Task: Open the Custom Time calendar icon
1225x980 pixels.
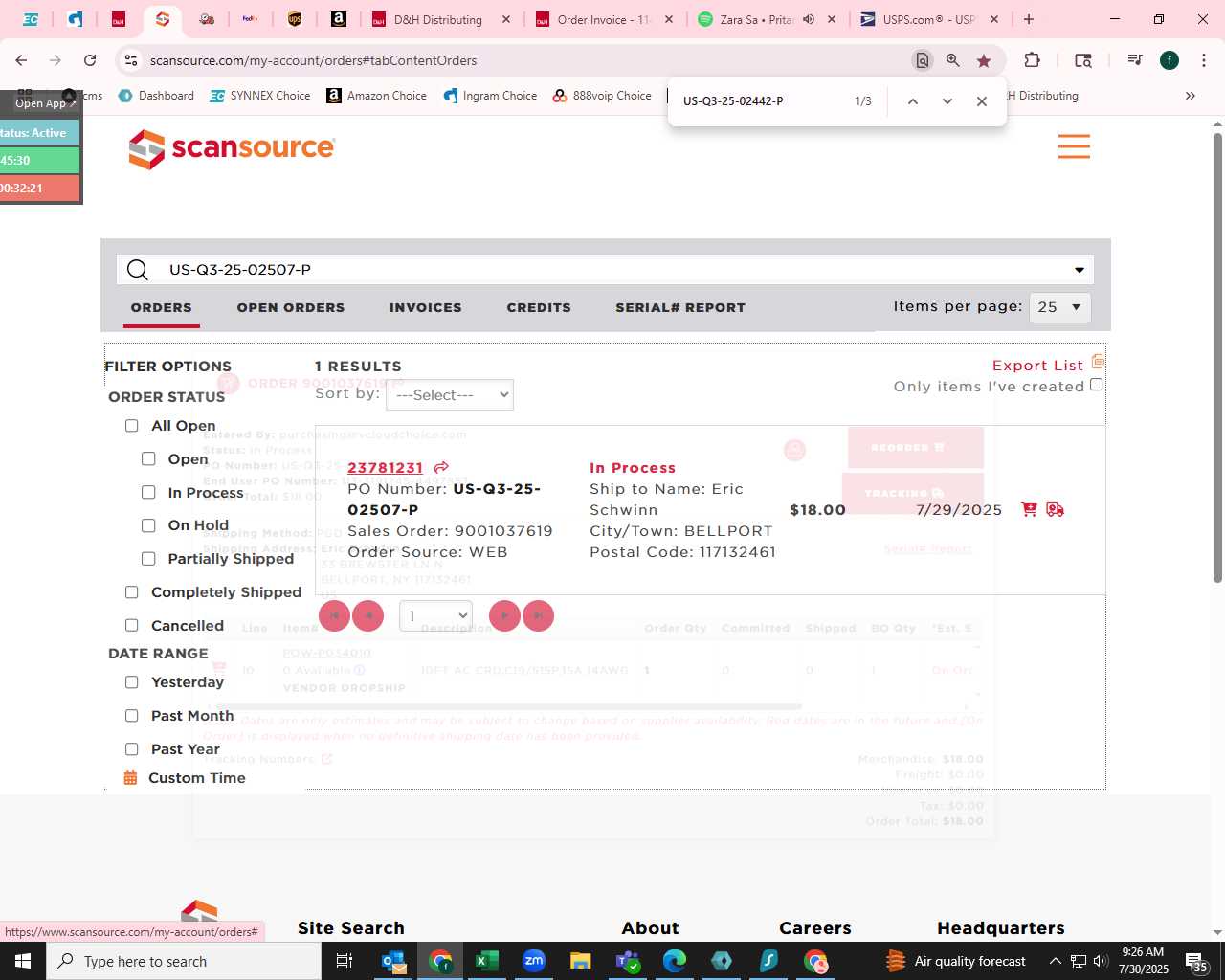Action: click(x=131, y=778)
